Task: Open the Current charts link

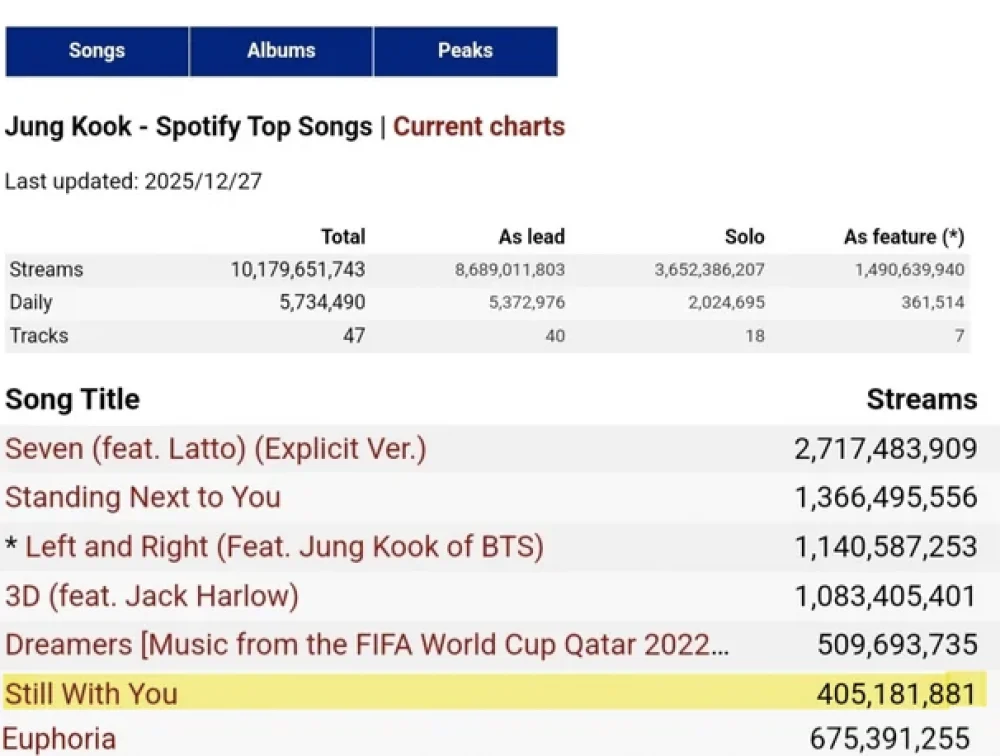Action: point(478,126)
